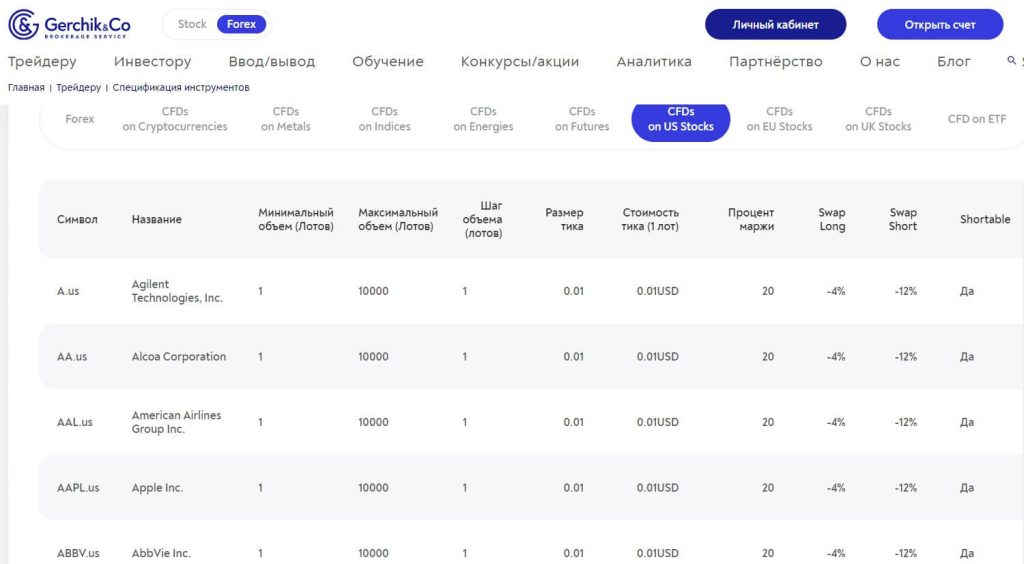This screenshot has width=1024, height=564.
Task: Click the AAPL.us symbol cell
Action: click(x=78, y=488)
